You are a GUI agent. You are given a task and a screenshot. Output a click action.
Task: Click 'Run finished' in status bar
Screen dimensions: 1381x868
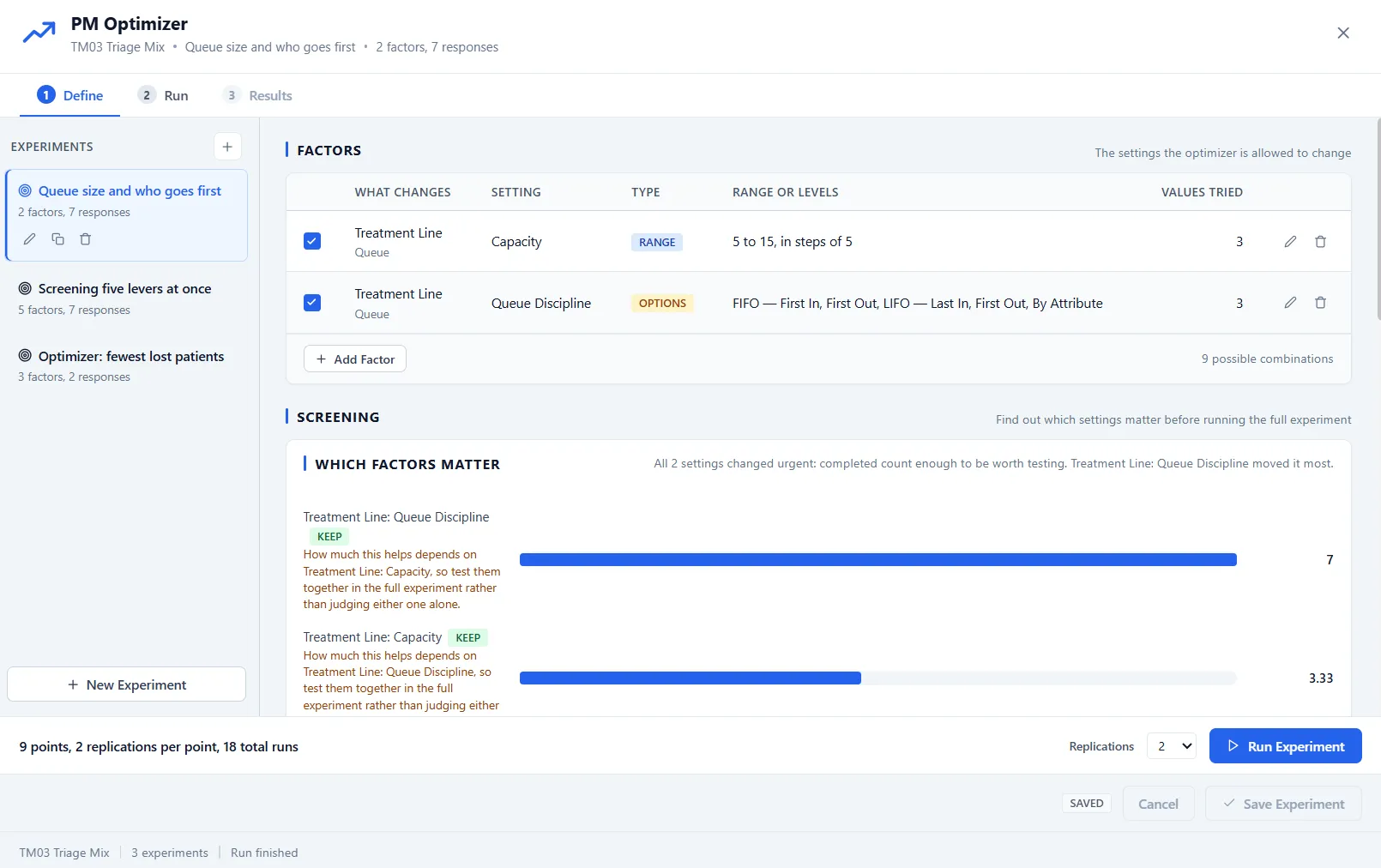[264, 853]
